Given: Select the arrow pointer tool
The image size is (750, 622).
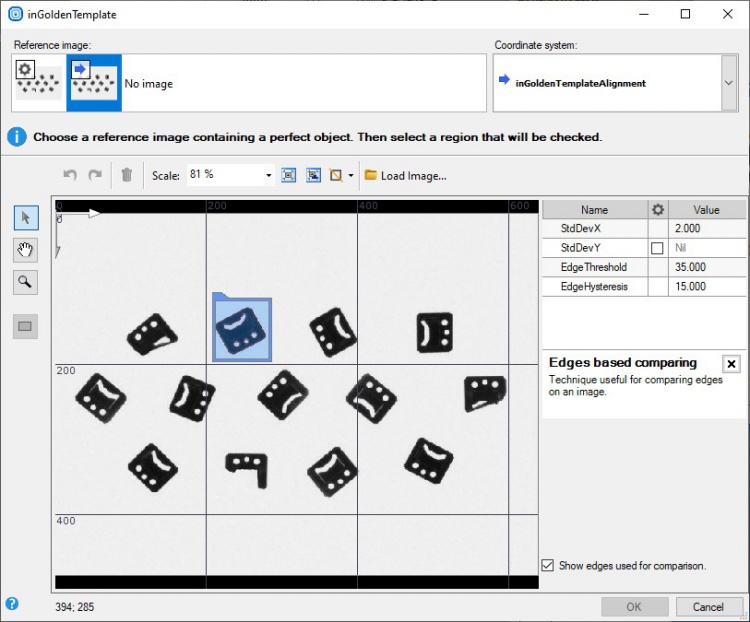Looking at the screenshot, I should click(26, 217).
